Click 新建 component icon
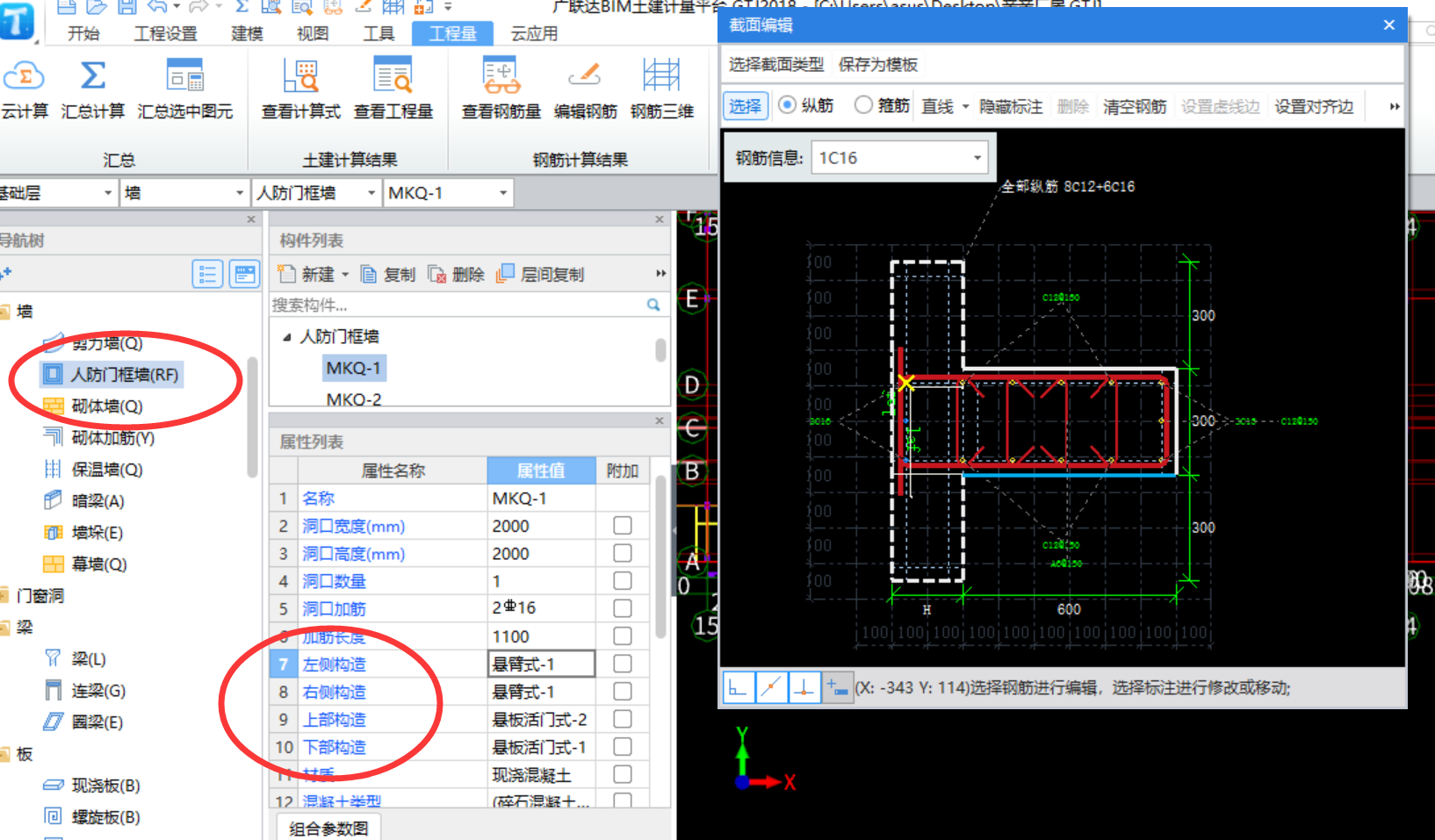This screenshot has width=1435, height=840. coord(286,274)
